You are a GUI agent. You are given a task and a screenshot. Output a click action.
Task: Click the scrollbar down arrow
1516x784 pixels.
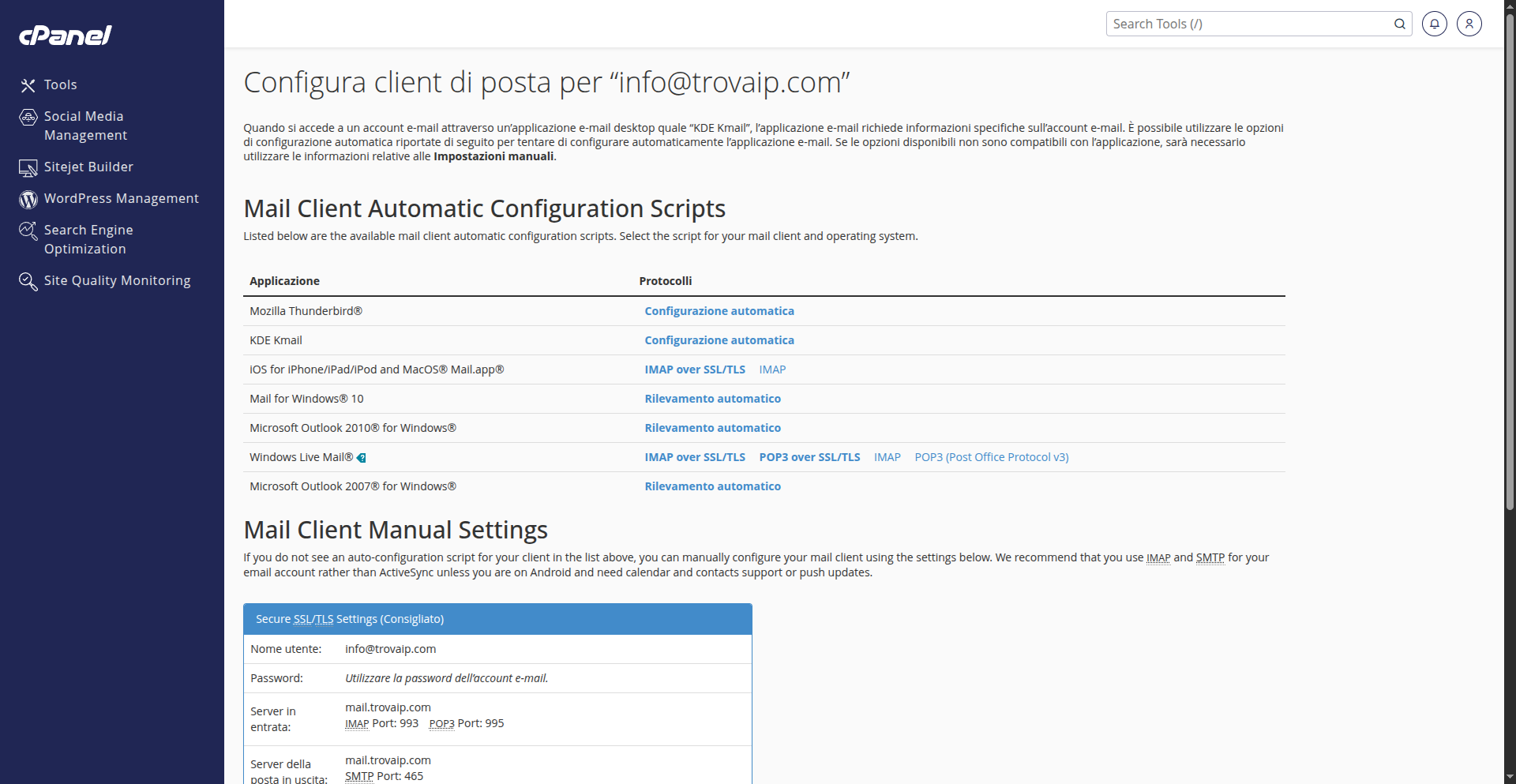(x=1510, y=777)
